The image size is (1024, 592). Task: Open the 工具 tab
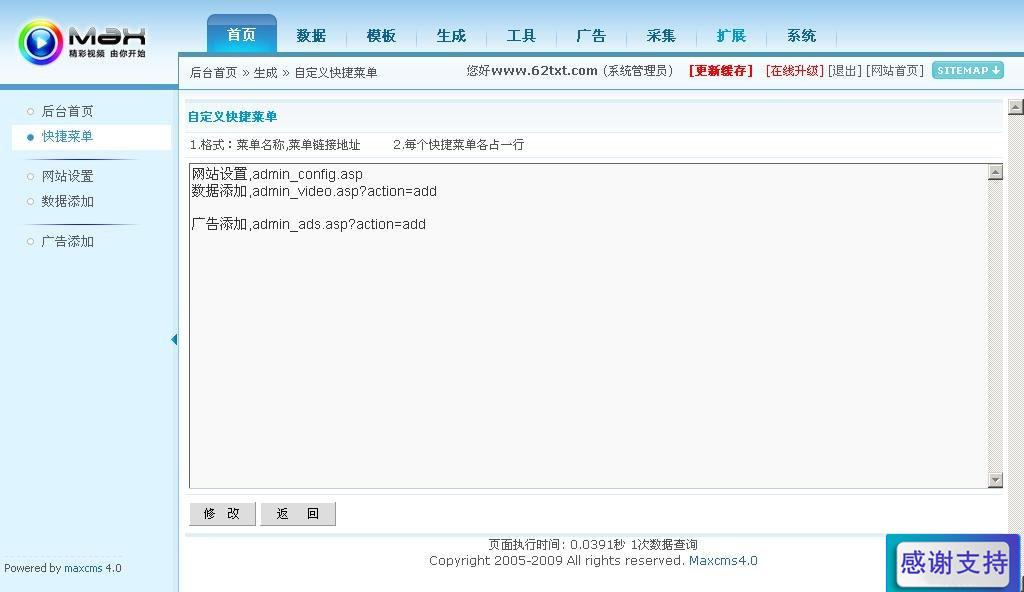[x=521, y=35]
